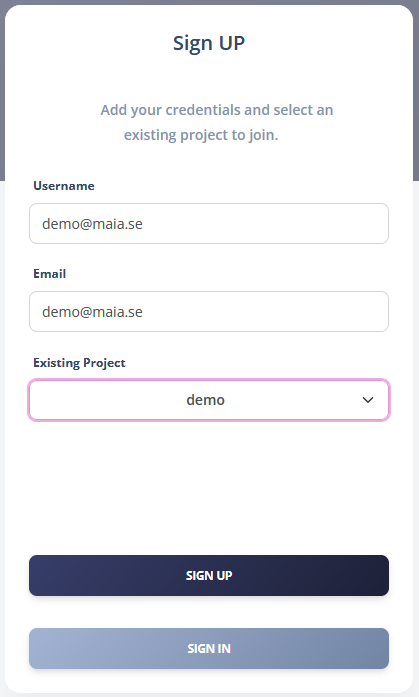Focus the Email input field
419x697 pixels.
point(209,312)
